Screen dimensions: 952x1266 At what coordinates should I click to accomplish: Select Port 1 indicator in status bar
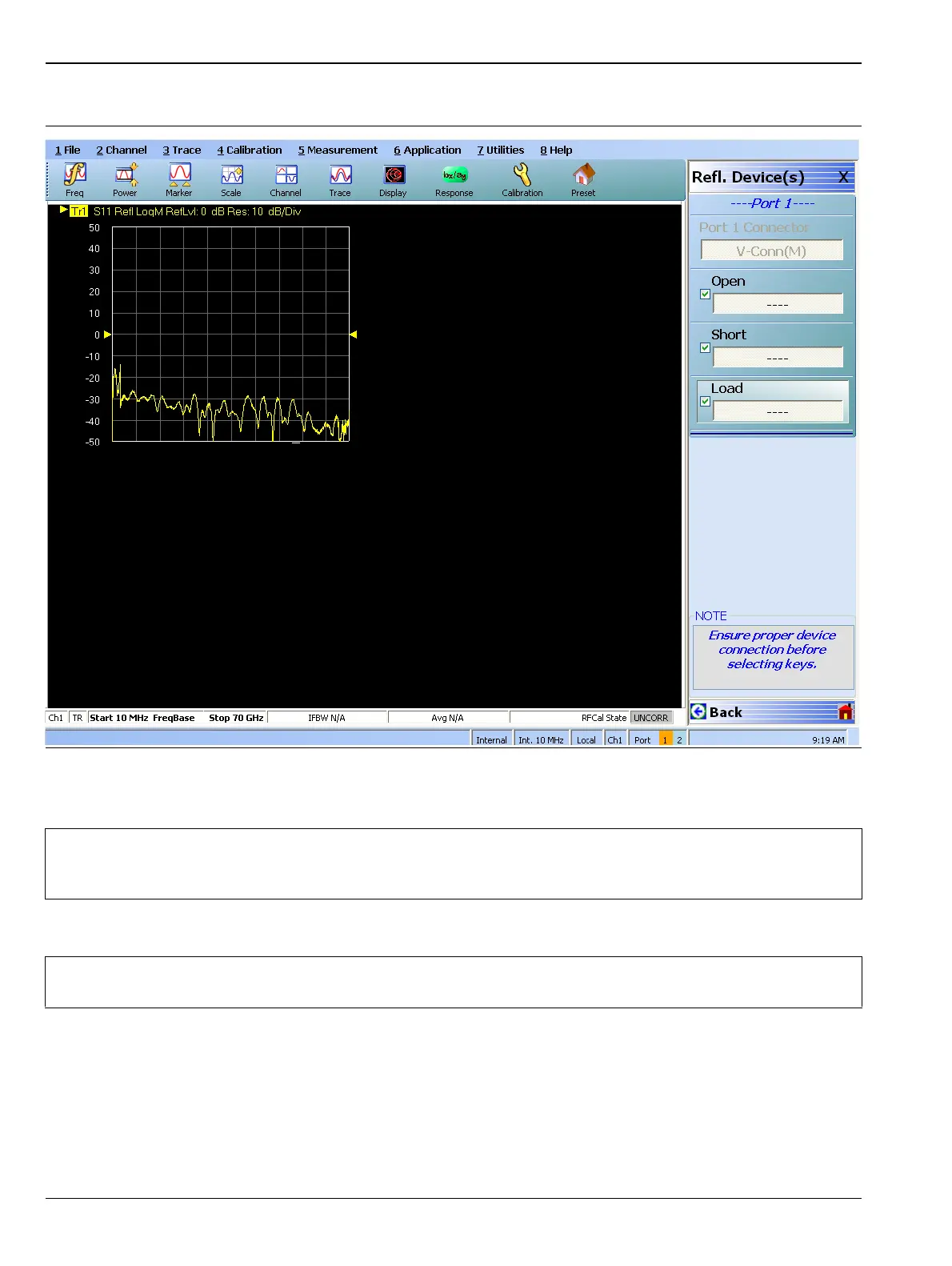click(665, 739)
